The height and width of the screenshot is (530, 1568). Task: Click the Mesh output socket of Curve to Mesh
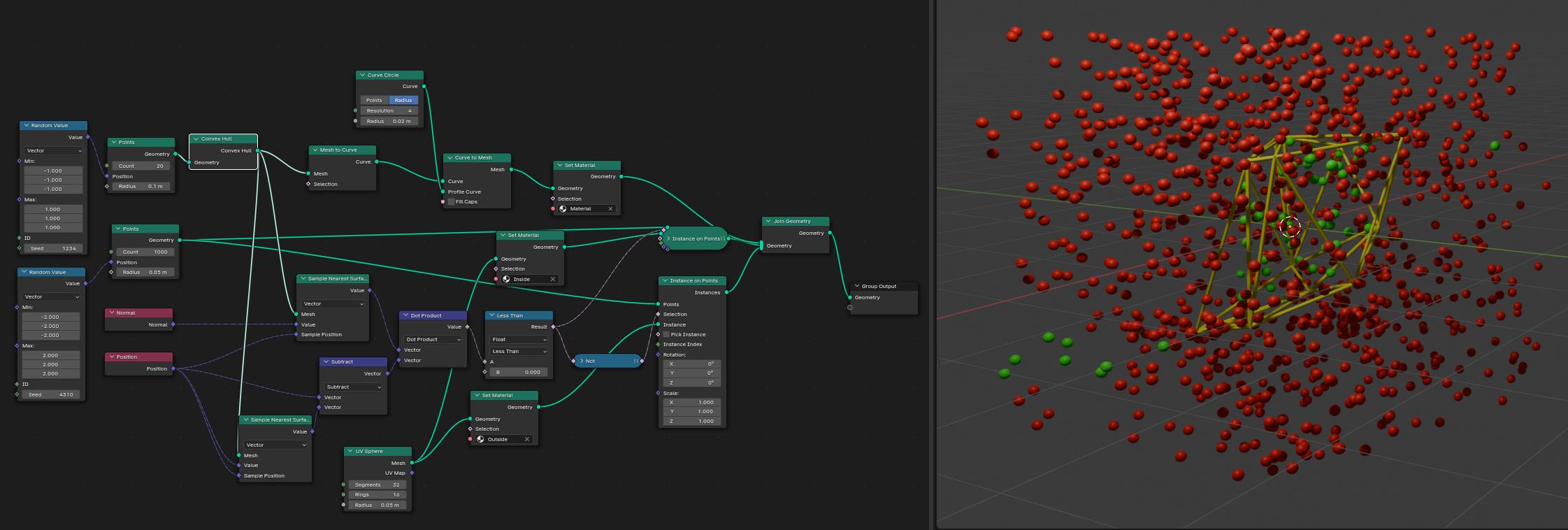click(x=511, y=169)
